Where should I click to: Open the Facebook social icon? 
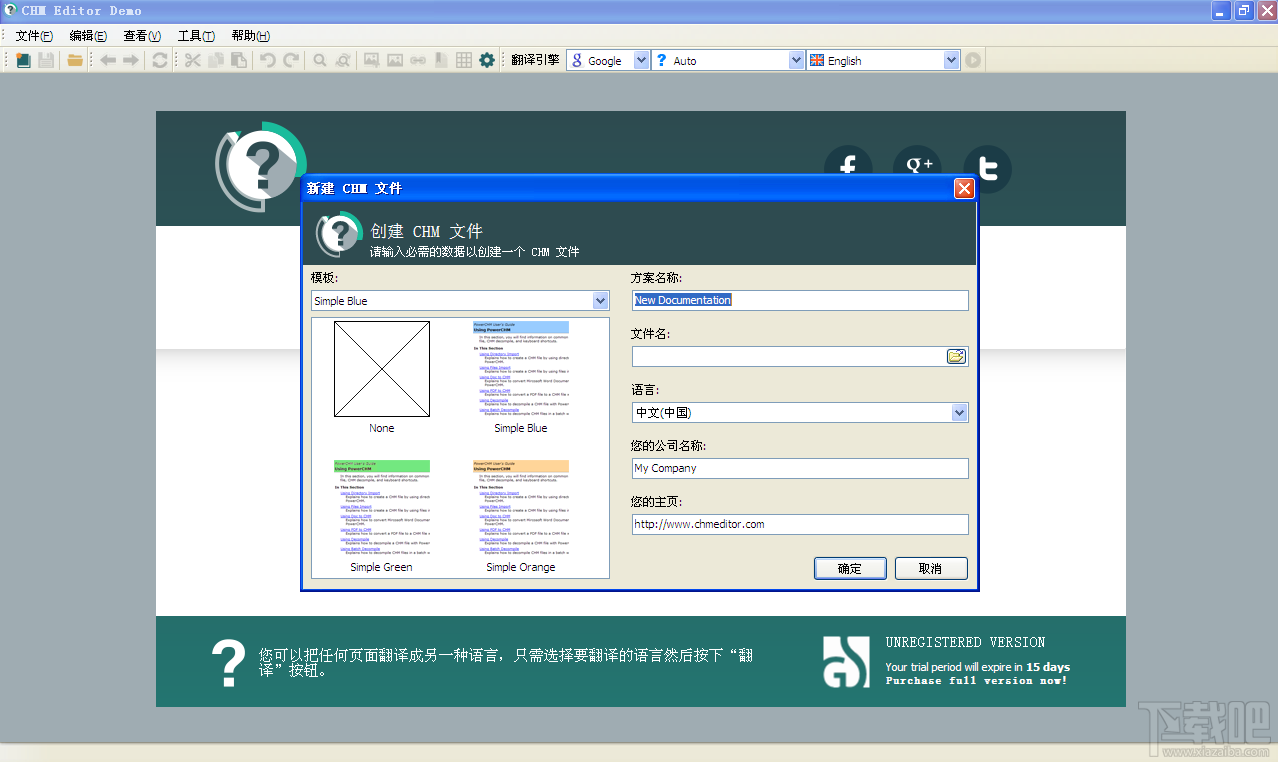pyautogui.click(x=848, y=169)
